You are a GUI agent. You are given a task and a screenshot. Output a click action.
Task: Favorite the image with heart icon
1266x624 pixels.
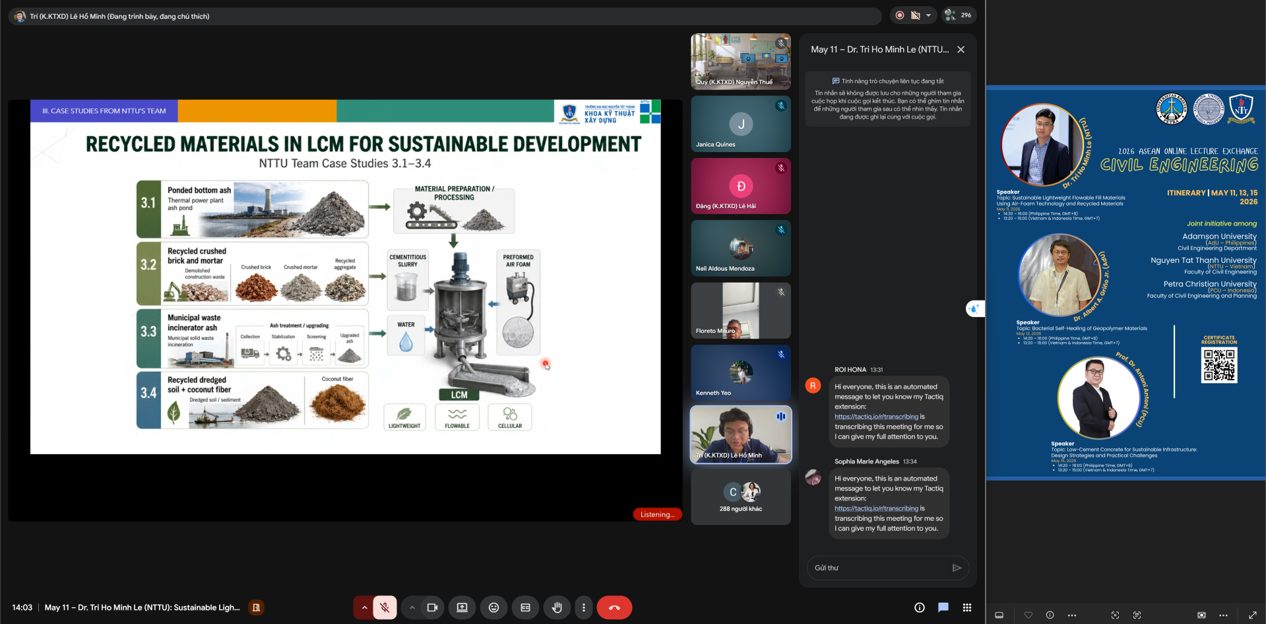point(1028,615)
